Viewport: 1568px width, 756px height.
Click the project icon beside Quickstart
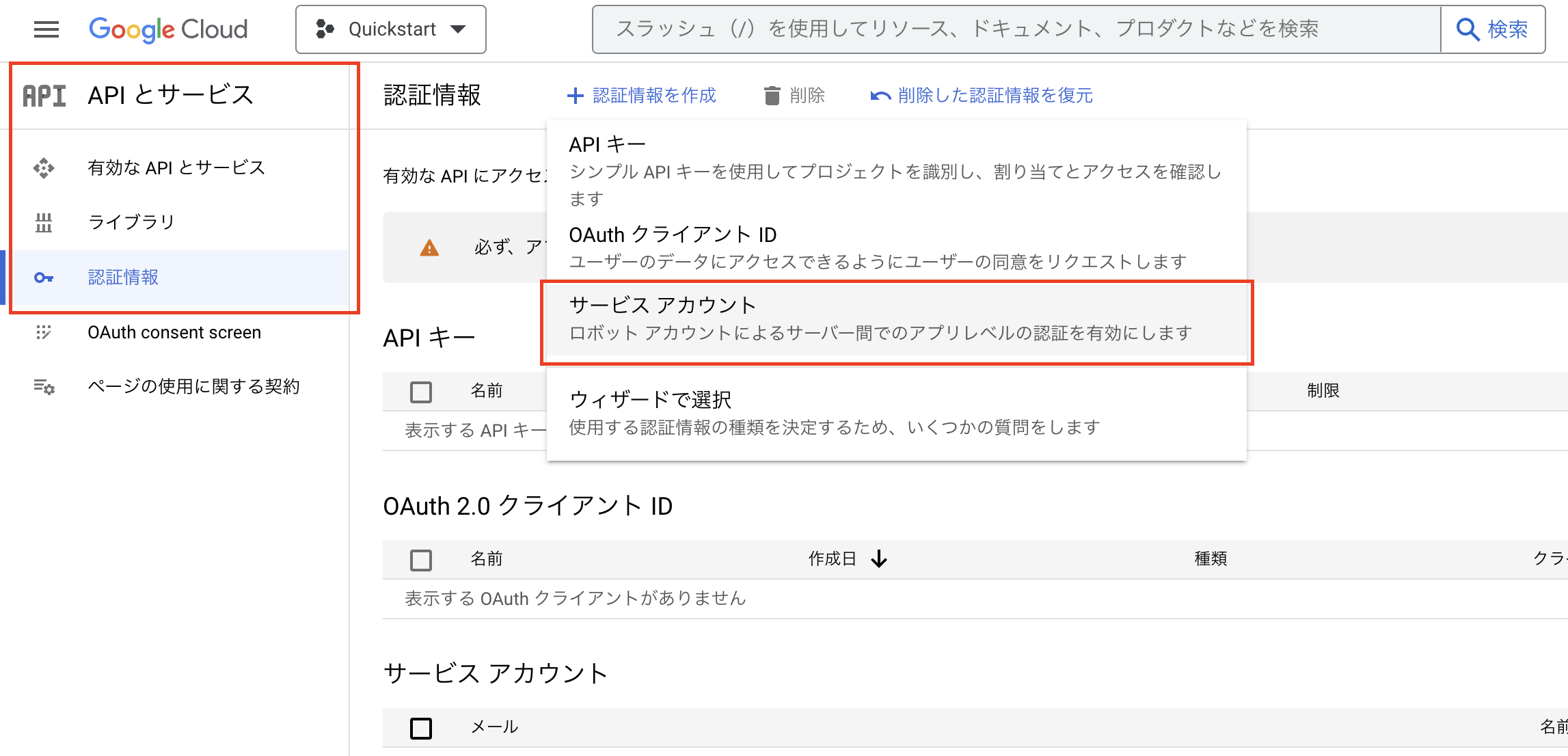click(x=325, y=29)
